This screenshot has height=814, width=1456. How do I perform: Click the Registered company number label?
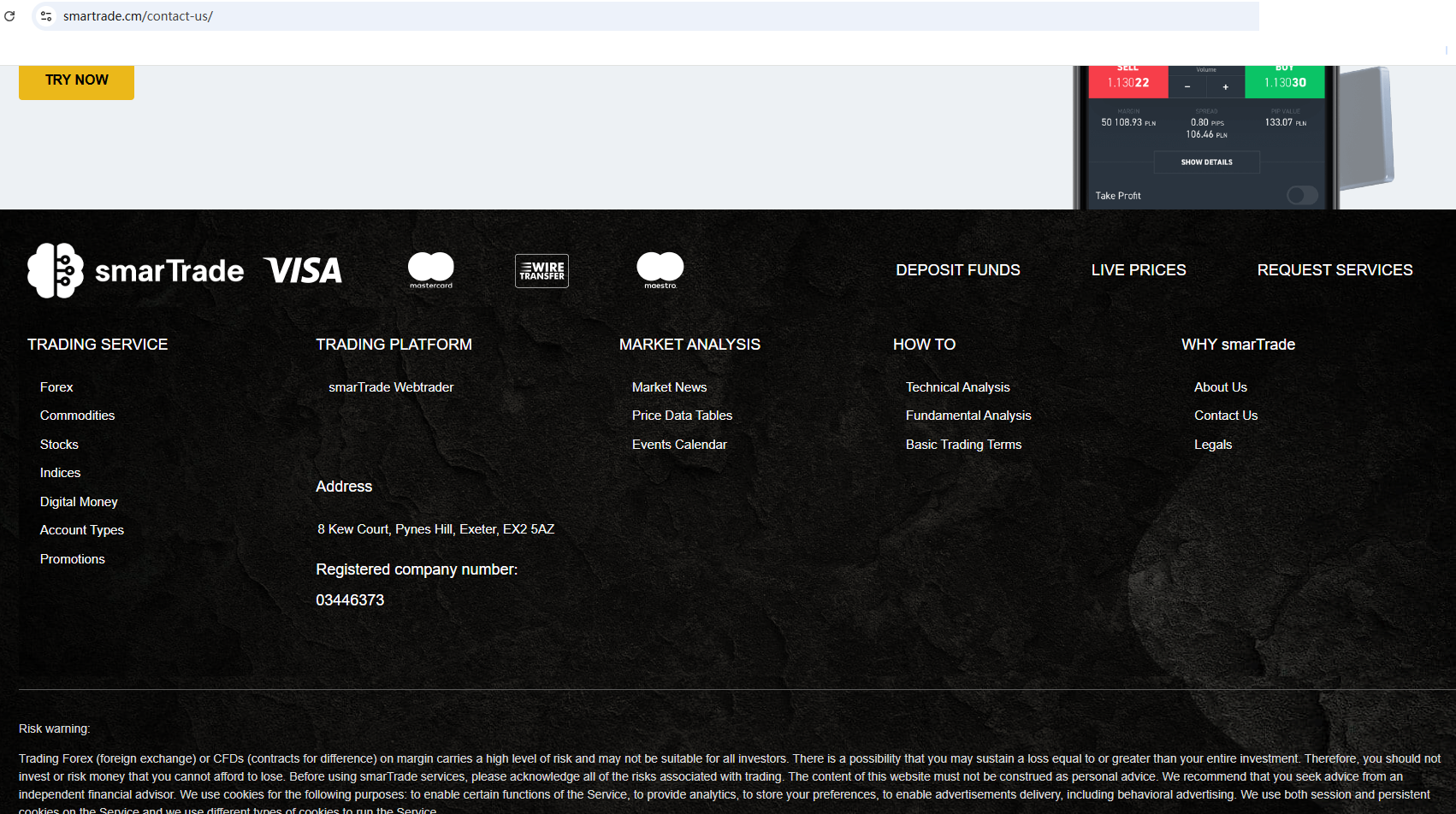point(417,569)
